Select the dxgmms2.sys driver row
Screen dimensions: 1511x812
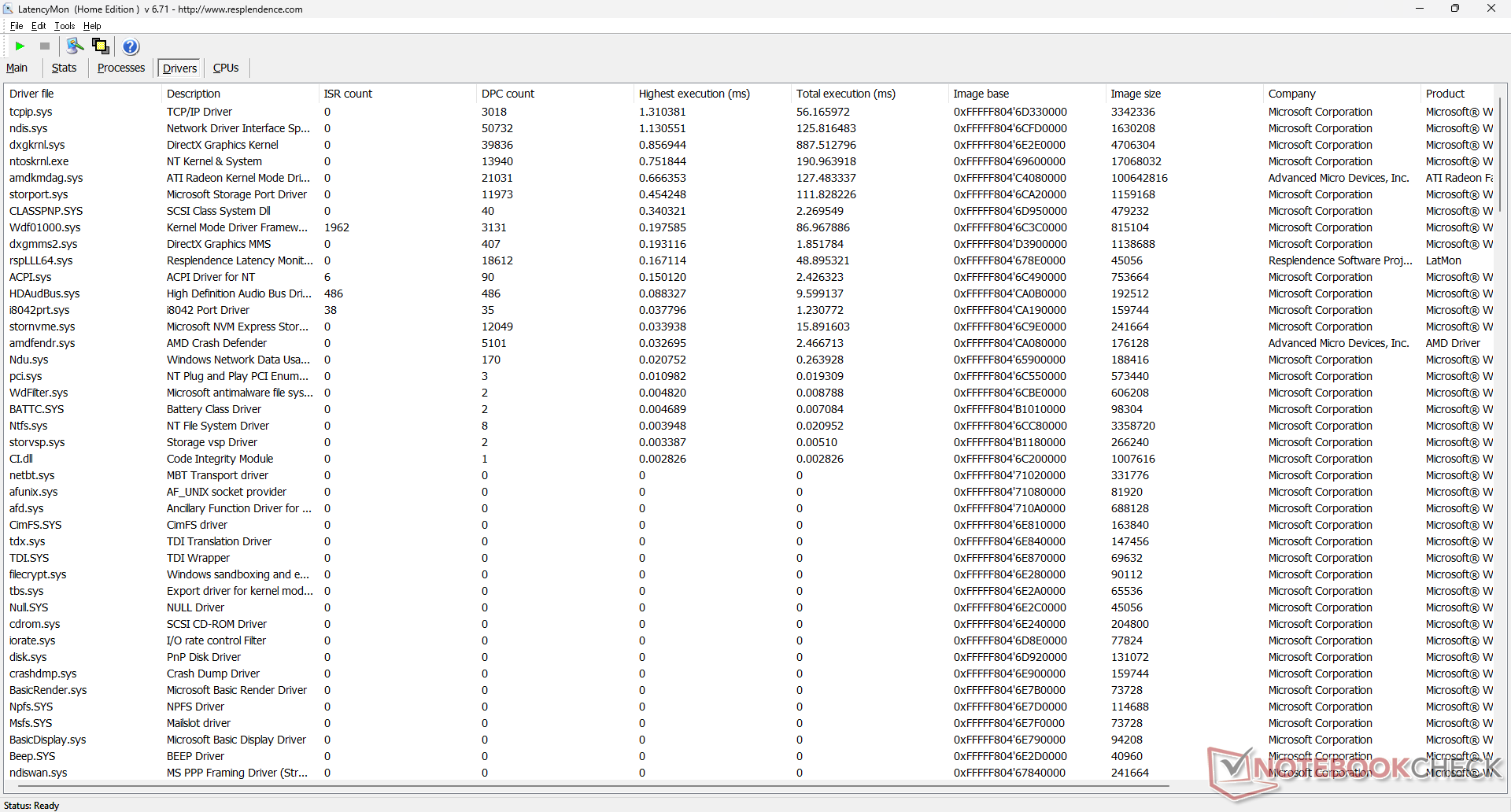click(750, 244)
